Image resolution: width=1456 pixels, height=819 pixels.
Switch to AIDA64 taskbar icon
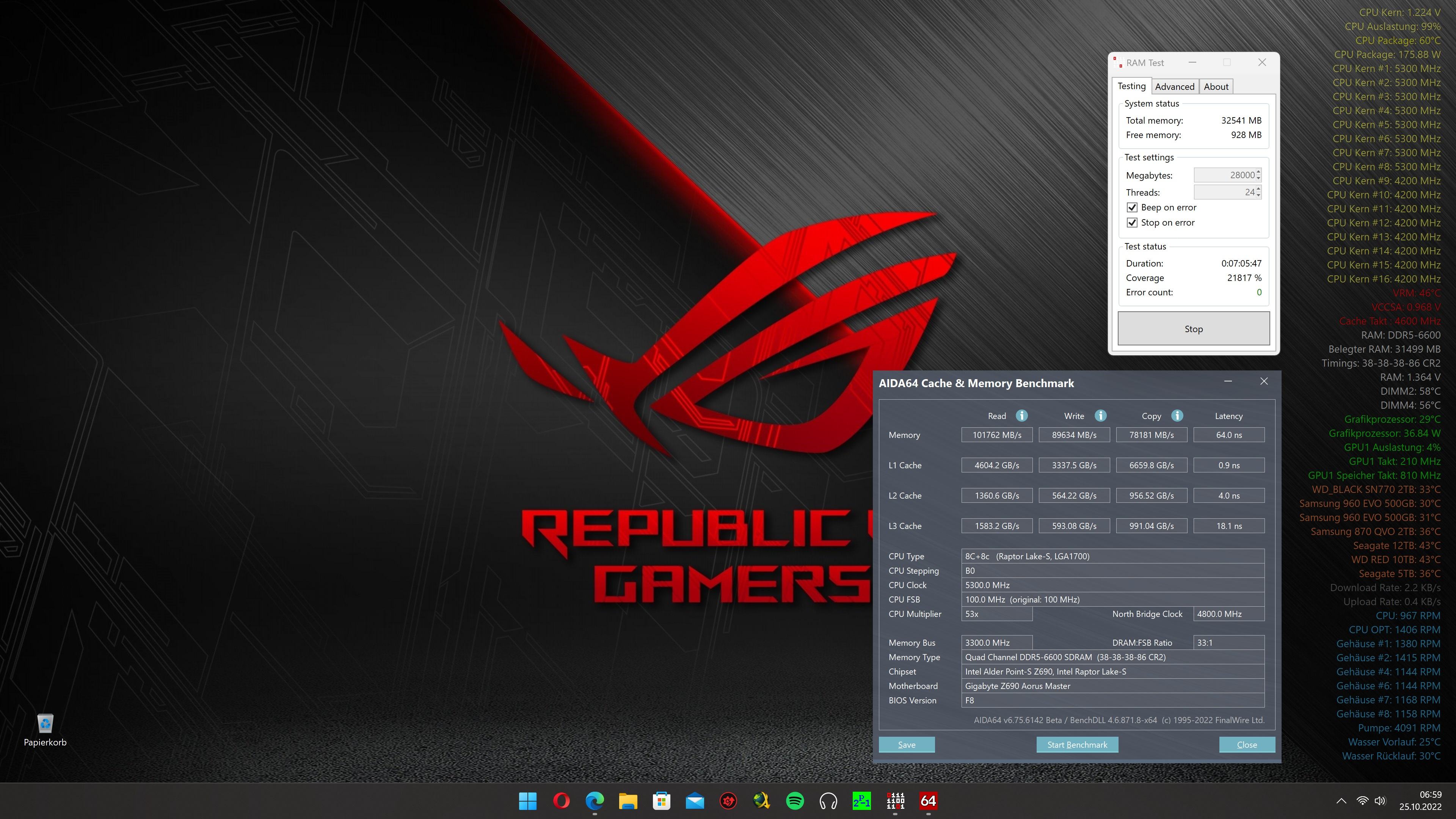click(x=928, y=801)
